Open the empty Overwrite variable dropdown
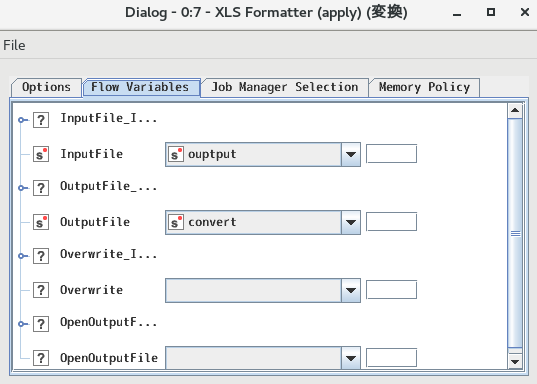 click(263, 290)
